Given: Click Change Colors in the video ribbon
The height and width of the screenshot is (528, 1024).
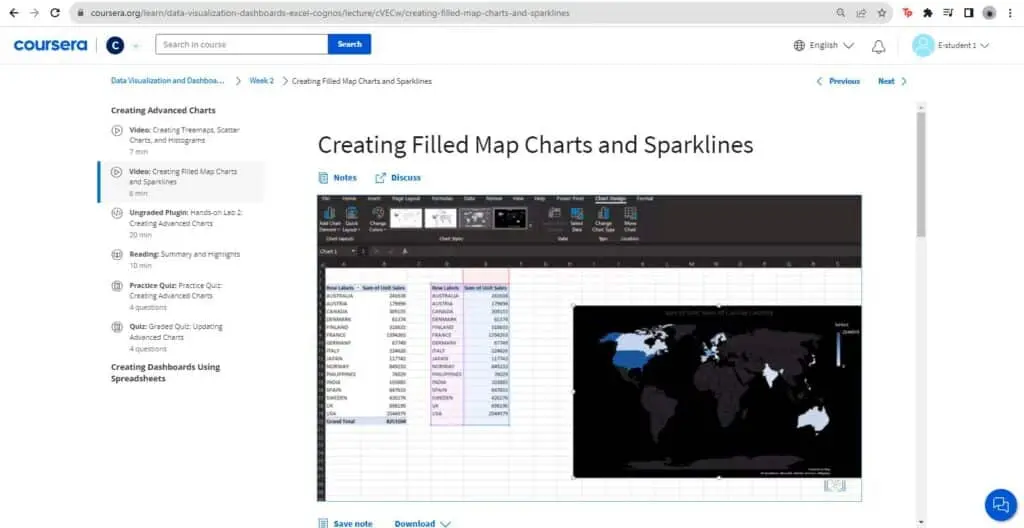Looking at the screenshot, I should coord(377,220).
